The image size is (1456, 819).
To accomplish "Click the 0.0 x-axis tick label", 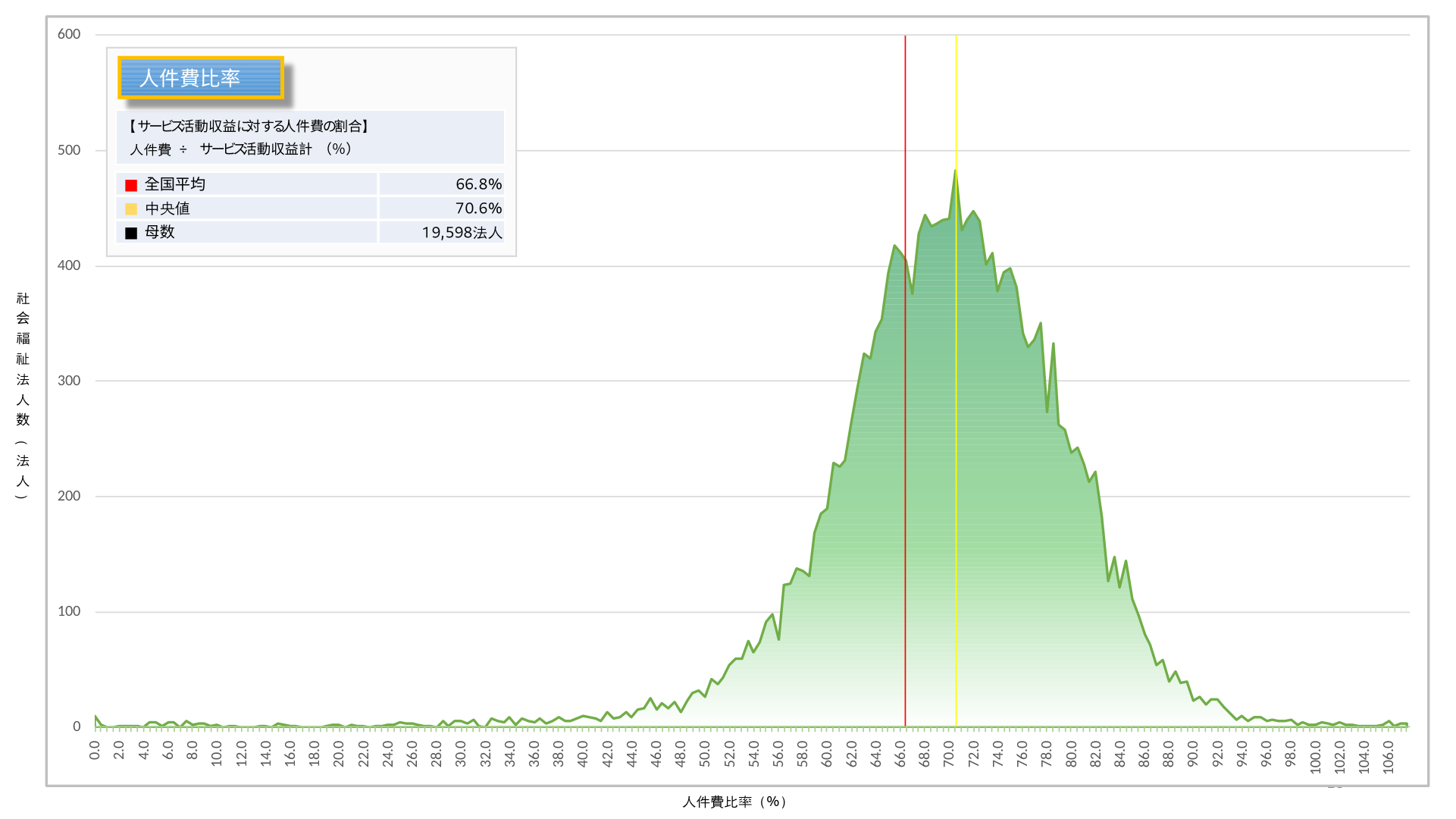I will (95, 751).
